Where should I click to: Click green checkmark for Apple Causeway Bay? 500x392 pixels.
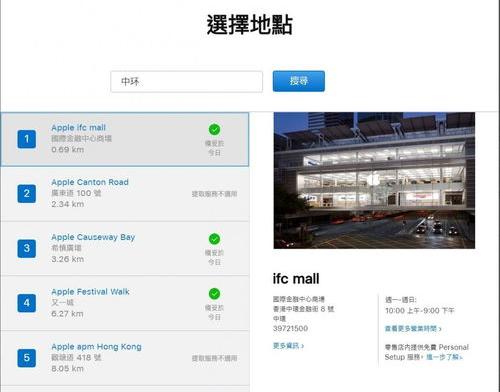(x=214, y=239)
